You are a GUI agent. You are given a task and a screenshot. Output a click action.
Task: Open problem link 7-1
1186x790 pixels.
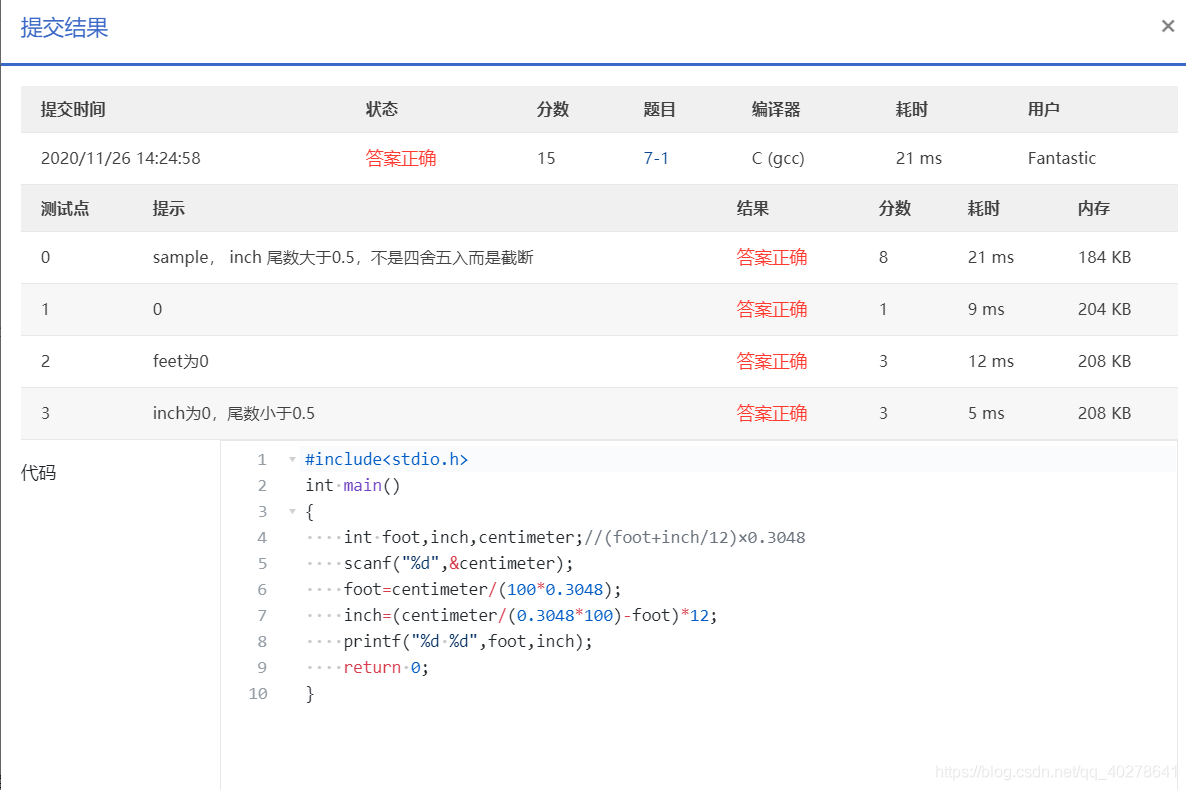point(656,157)
